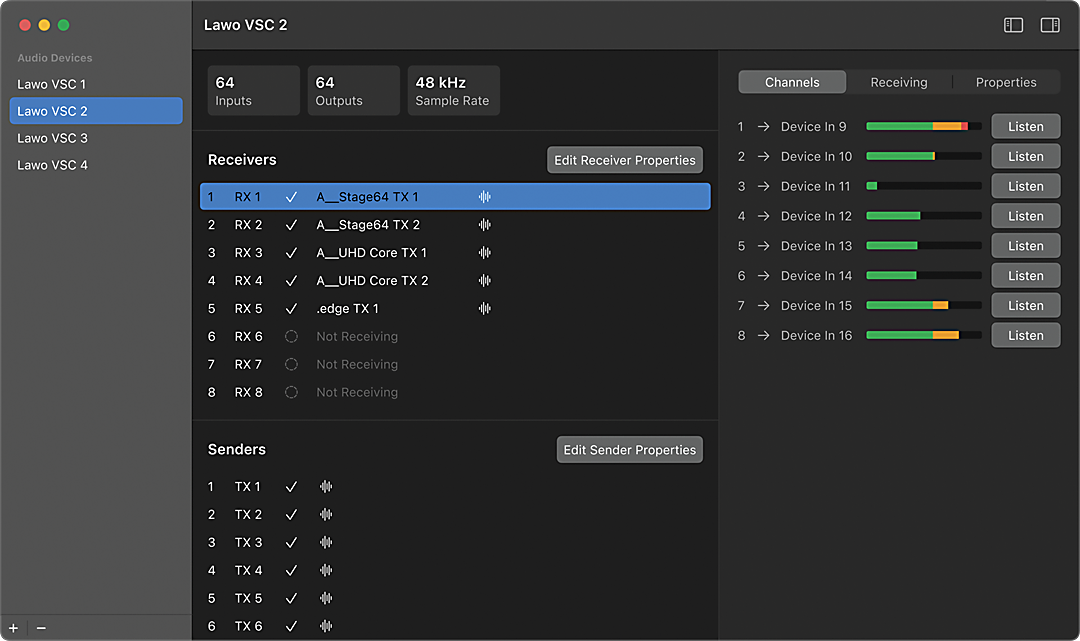
Task: Toggle the left sidebar panel icon
Action: (1013, 25)
